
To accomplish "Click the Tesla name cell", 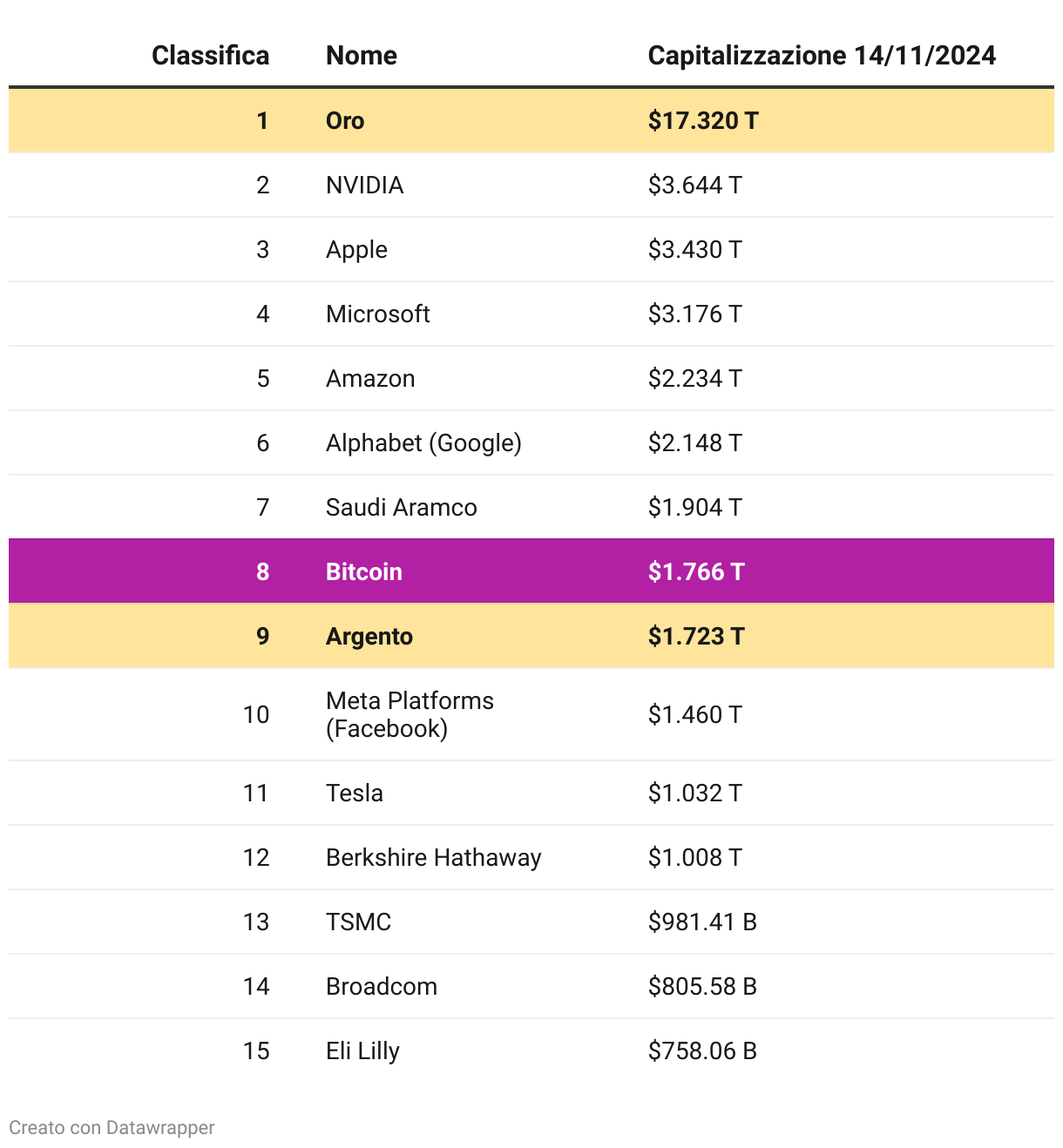I will point(354,793).
